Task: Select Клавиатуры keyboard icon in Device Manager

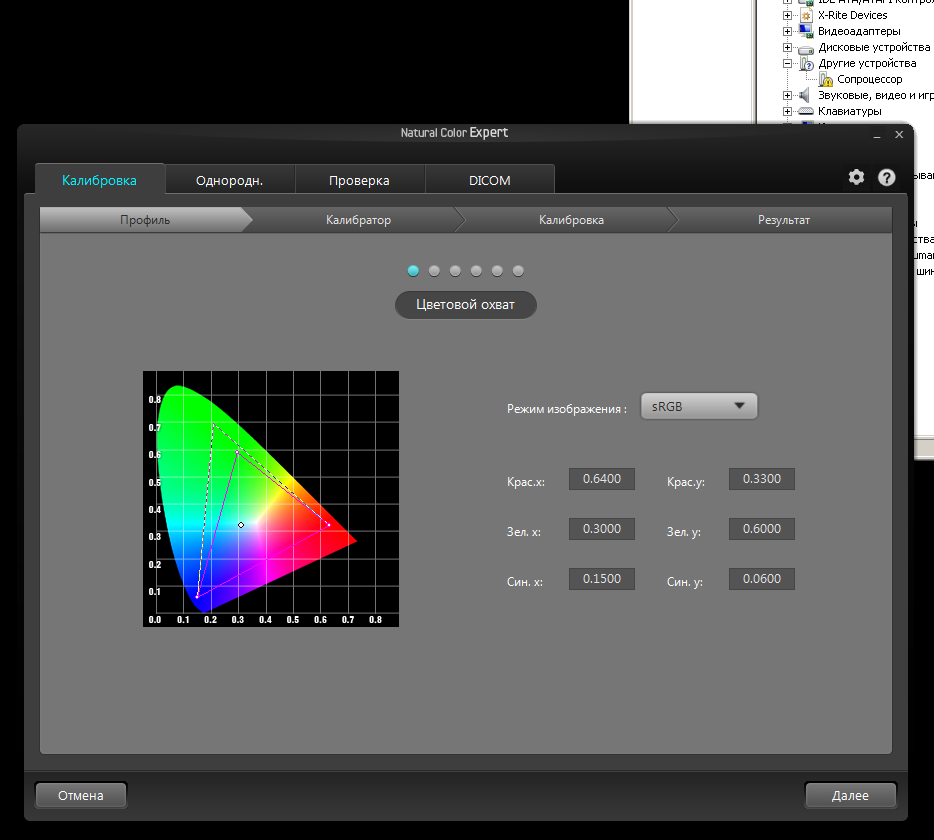Action: tap(806, 111)
